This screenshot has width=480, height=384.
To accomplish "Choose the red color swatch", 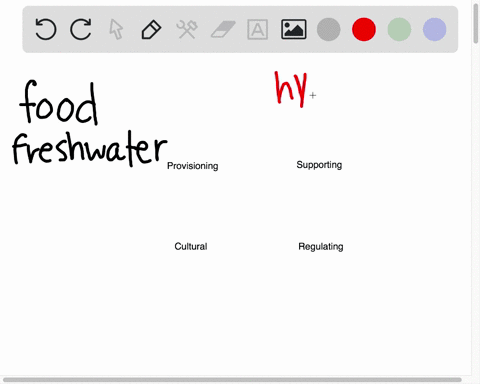I will 364,29.
